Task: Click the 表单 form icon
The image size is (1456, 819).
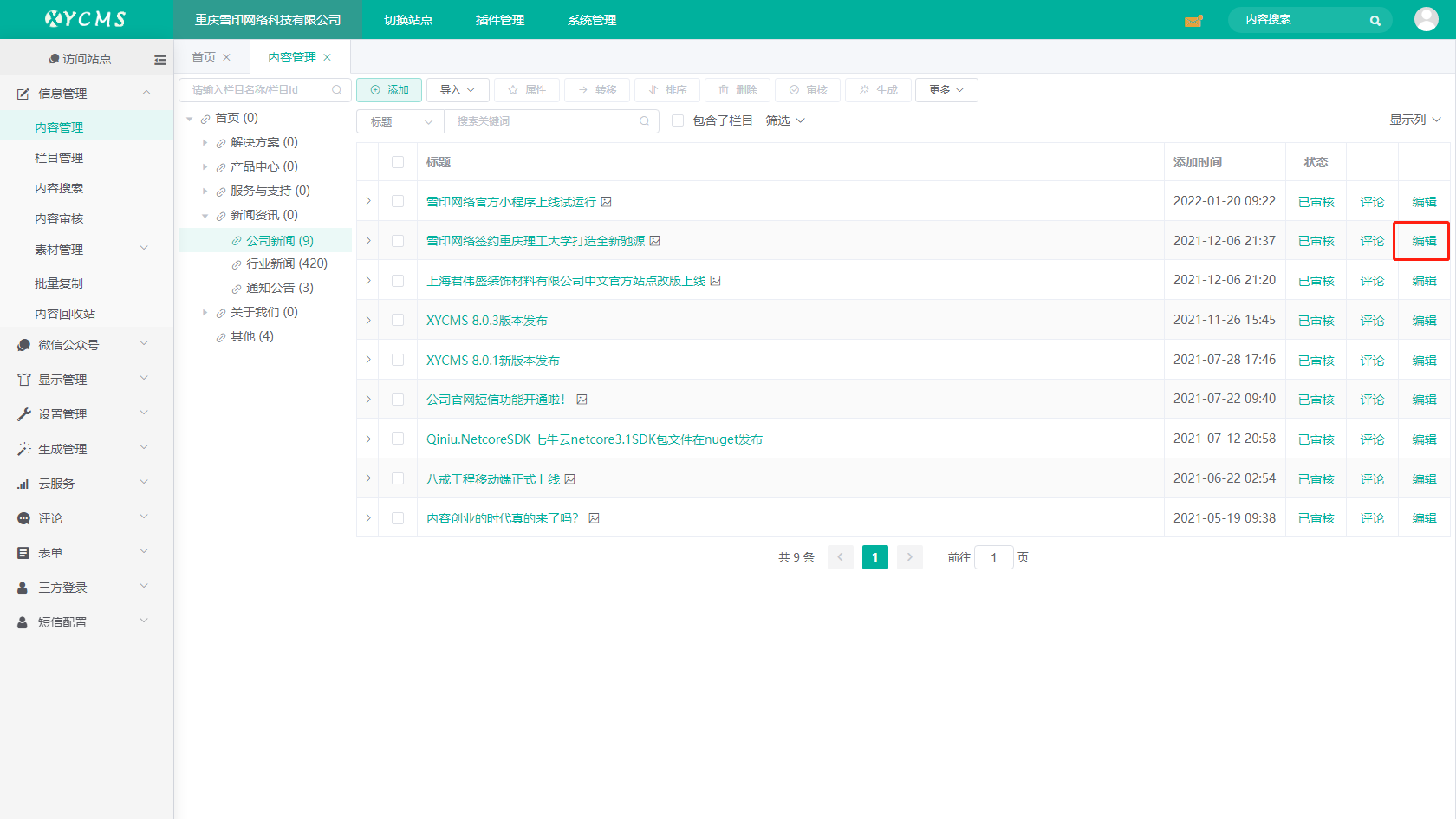Action: [24, 553]
